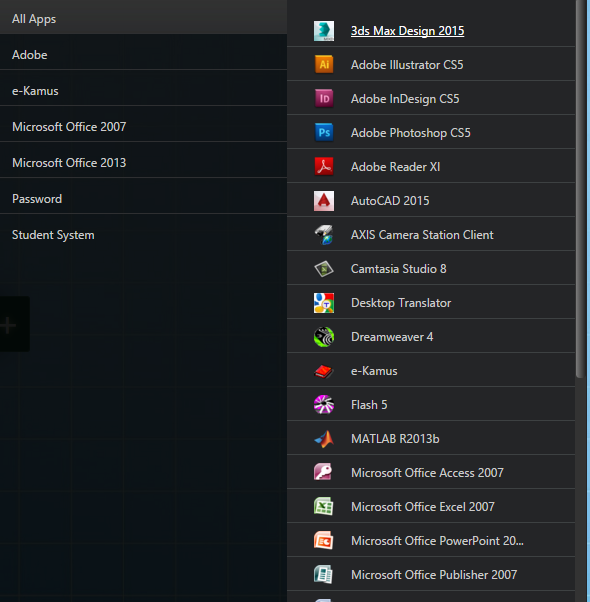Click the Microsoft Office Access 2007 icon

pos(324,473)
